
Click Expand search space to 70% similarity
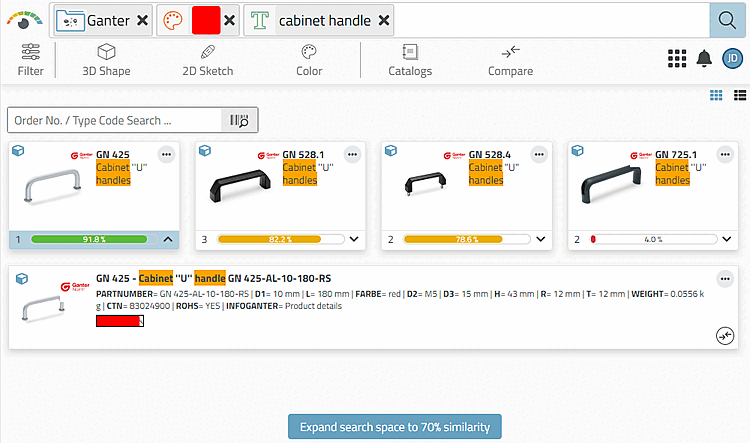click(395, 427)
